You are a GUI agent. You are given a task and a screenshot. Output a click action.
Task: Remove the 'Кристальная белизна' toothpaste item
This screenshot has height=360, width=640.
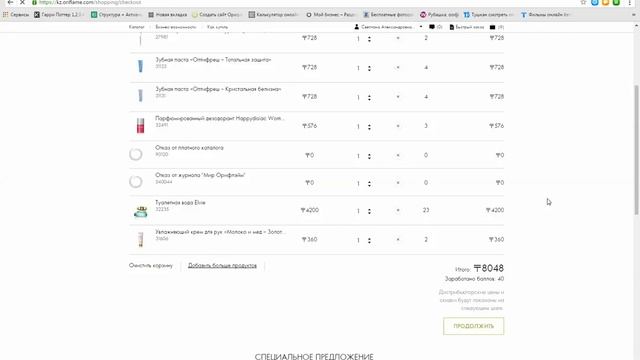click(x=398, y=97)
